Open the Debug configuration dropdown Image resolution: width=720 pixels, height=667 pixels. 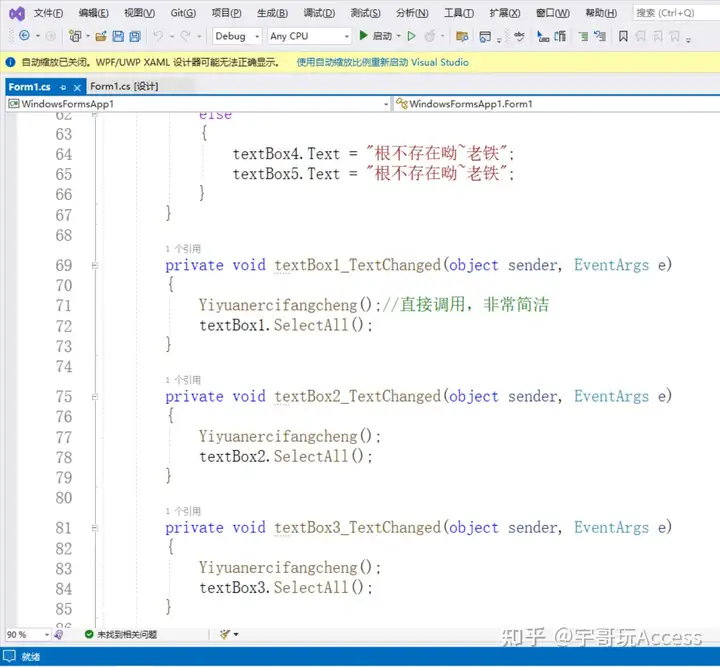point(237,36)
